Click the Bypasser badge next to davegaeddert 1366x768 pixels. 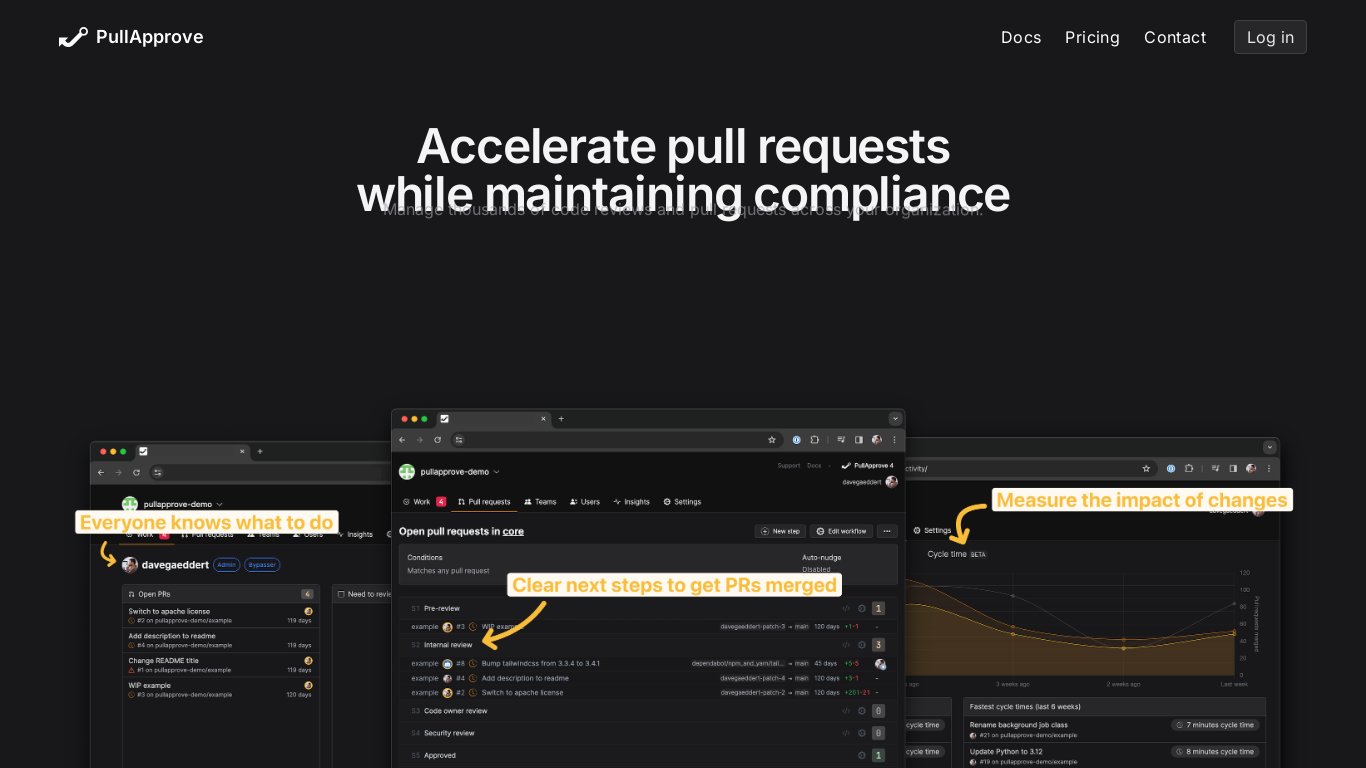pos(263,565)
